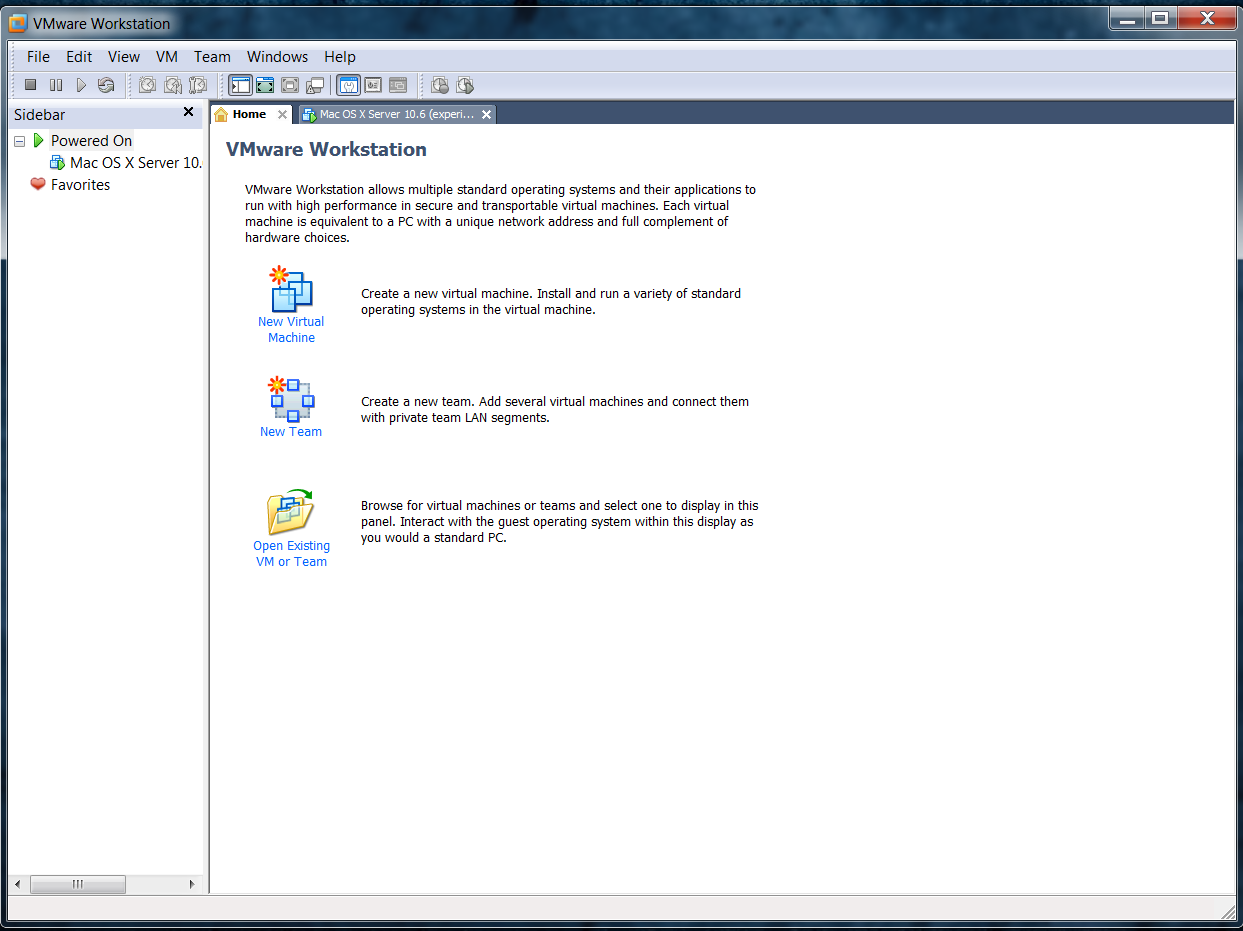Click the Full Screen toolbar icon
The image size is (1243, 931).
(x=265, y=85)
